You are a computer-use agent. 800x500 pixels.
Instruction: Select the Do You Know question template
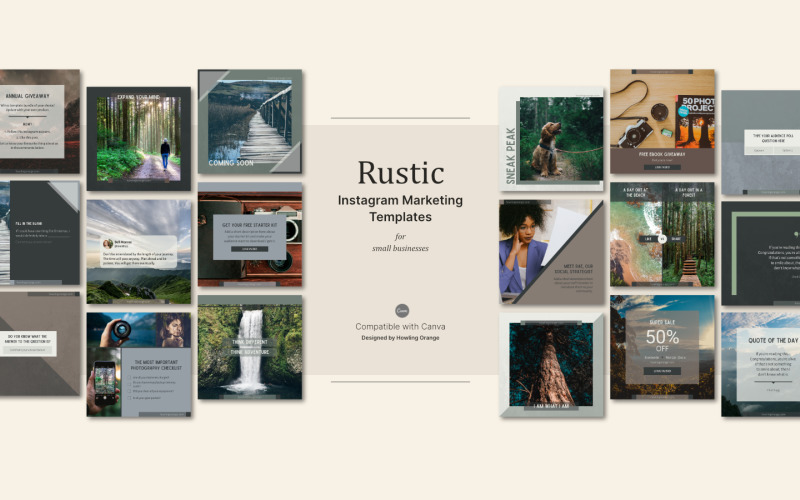[40, 344]
